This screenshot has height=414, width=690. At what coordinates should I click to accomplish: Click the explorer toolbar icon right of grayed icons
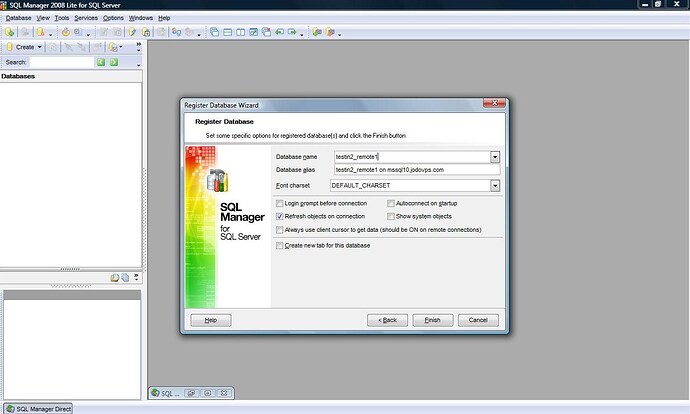[114, 47]
